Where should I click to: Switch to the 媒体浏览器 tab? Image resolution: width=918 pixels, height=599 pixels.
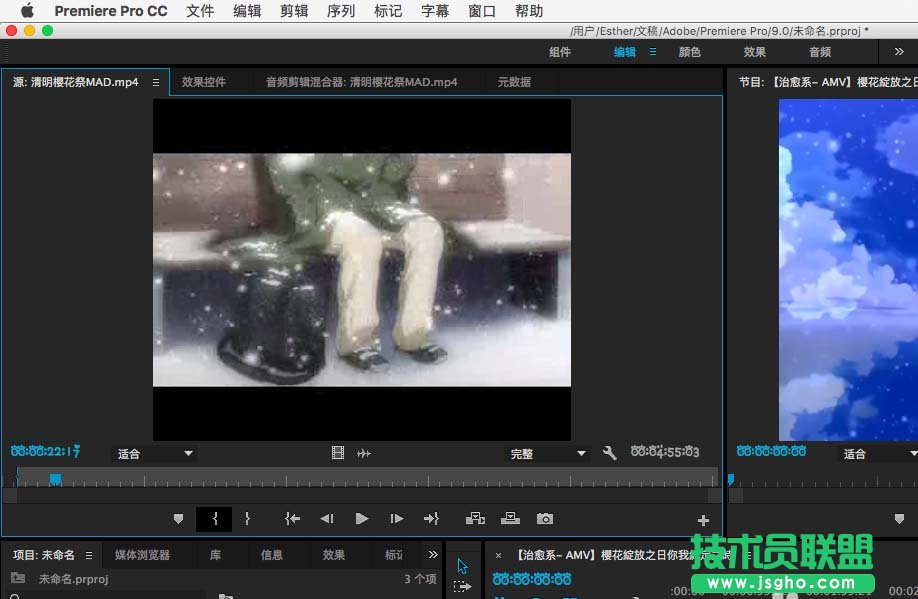click(142, 554)
